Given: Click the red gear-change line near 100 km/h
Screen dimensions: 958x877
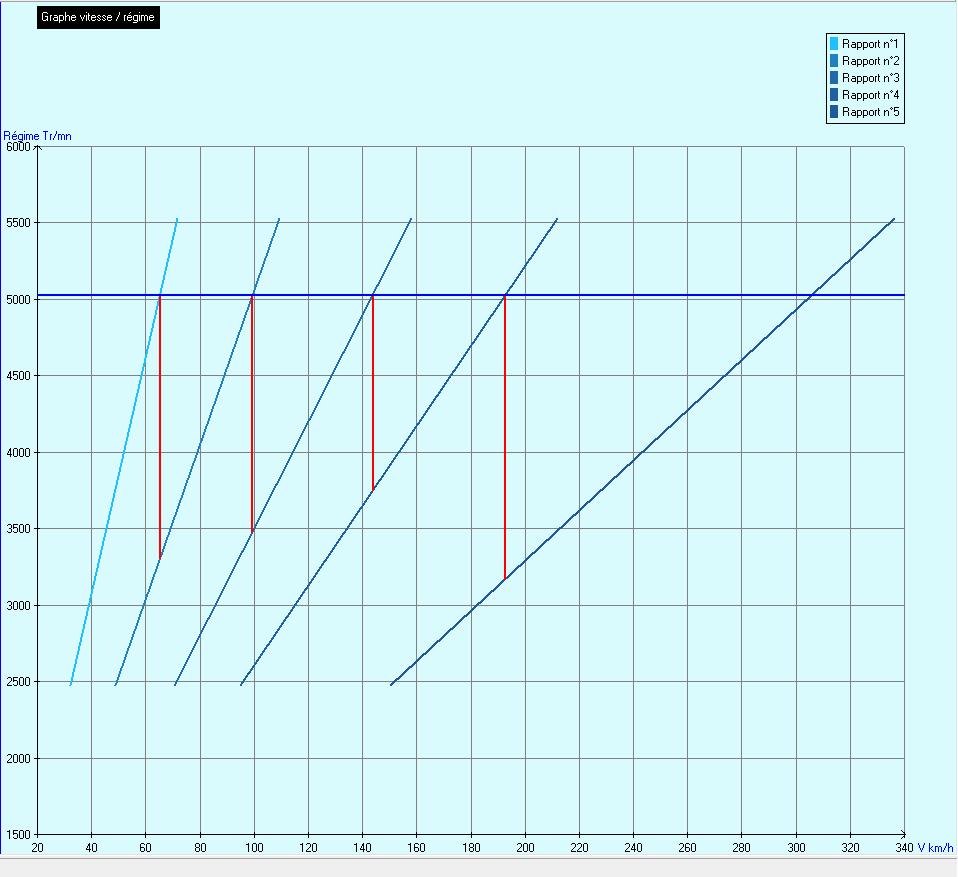Looking at the screenshot, I should click(x=252, y=414).
